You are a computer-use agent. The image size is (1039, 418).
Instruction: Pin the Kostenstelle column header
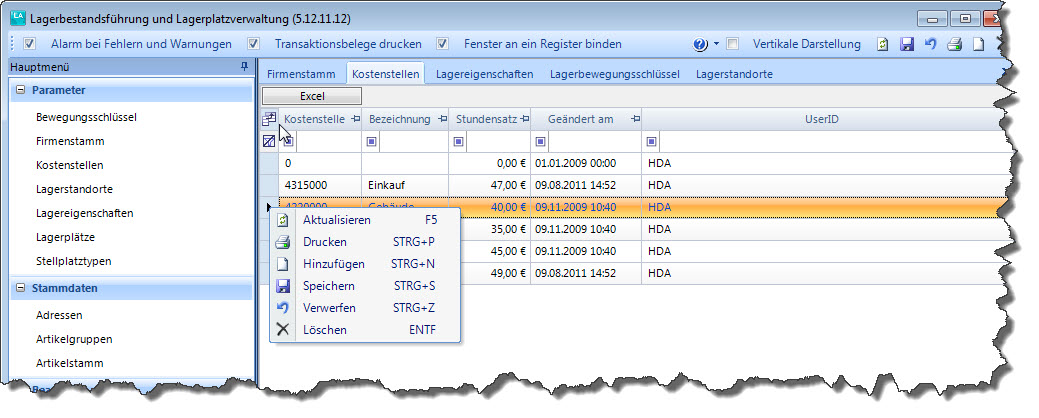[x=353, y=120]
